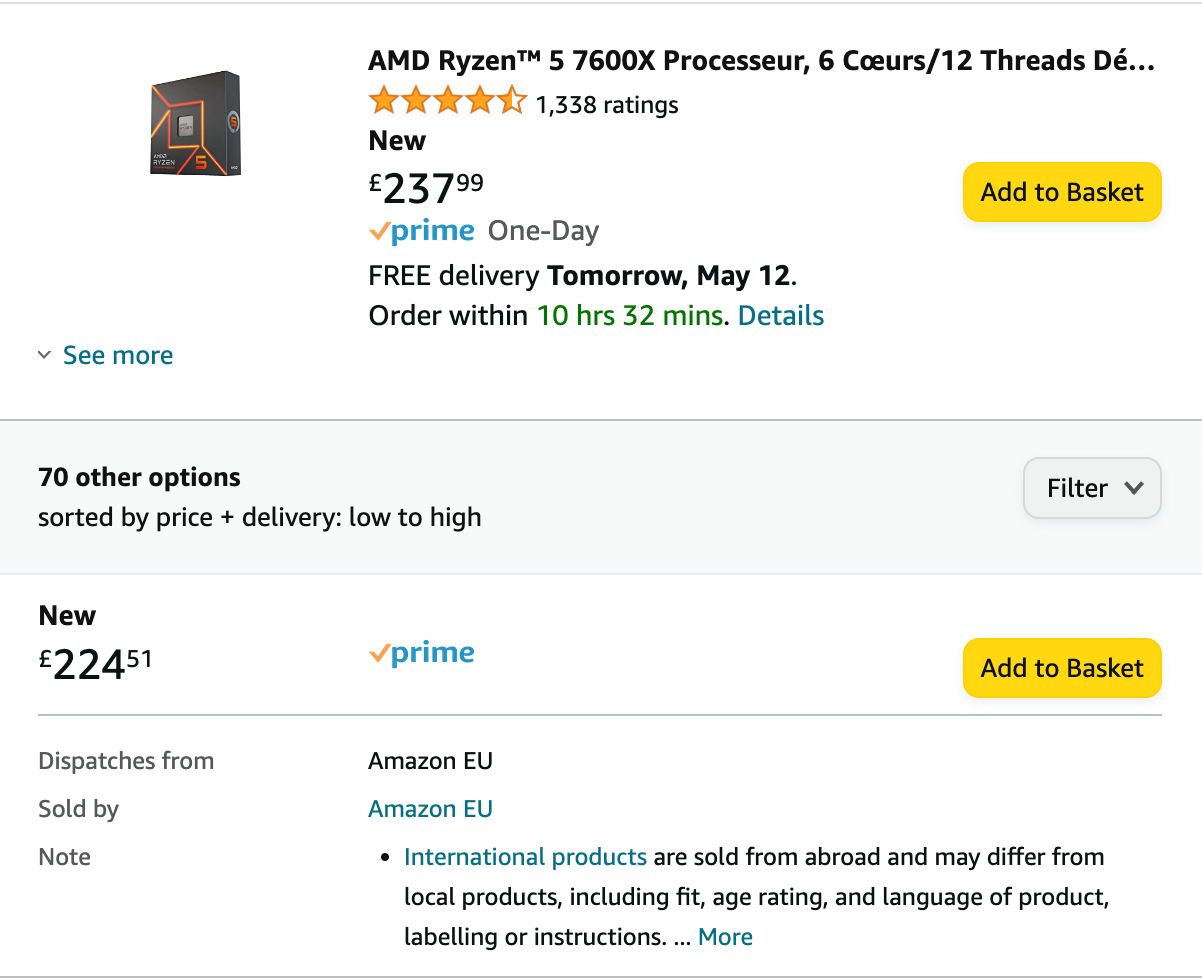Click the prime logo on £224.51 offer

click(x=422, y=653)
